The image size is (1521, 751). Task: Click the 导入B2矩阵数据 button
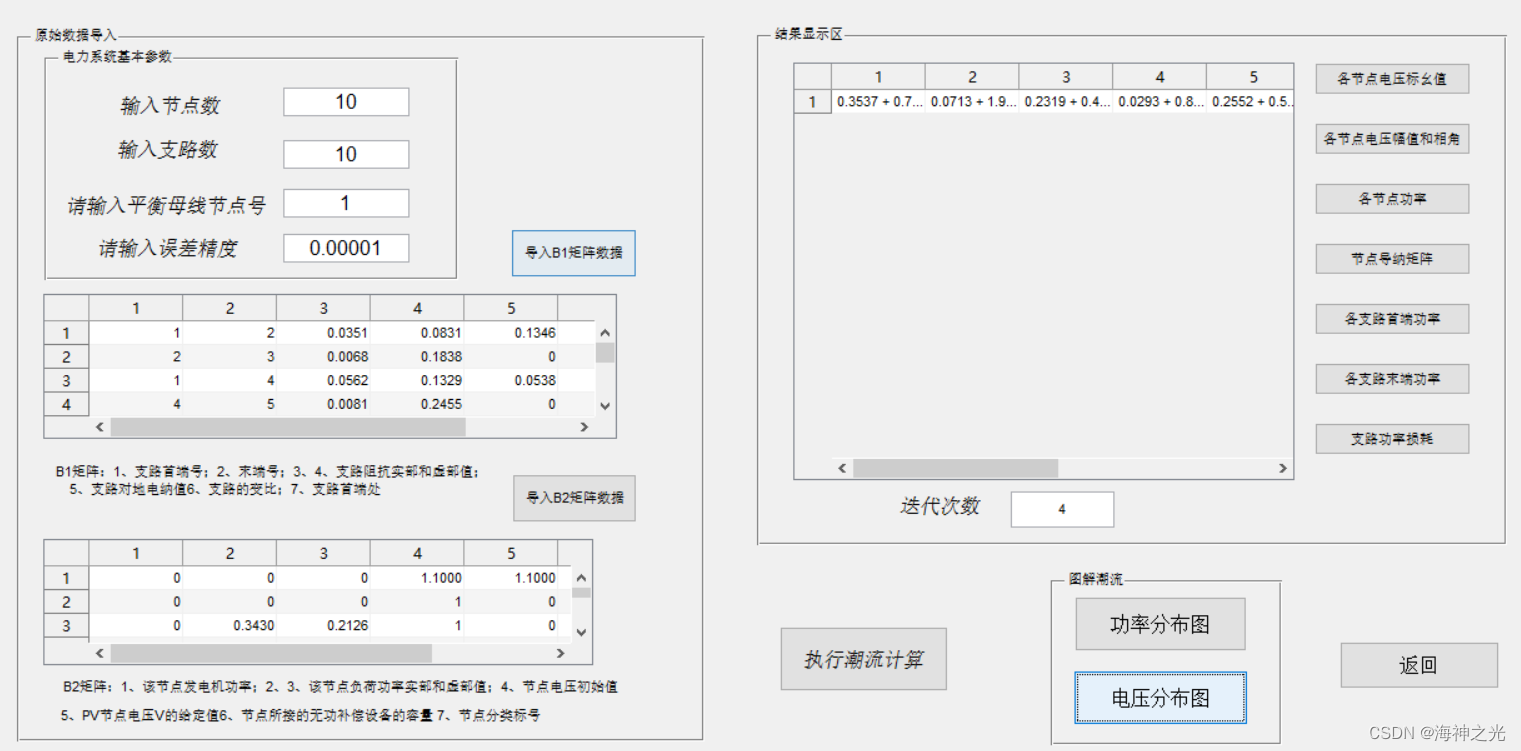pos(574,497)
